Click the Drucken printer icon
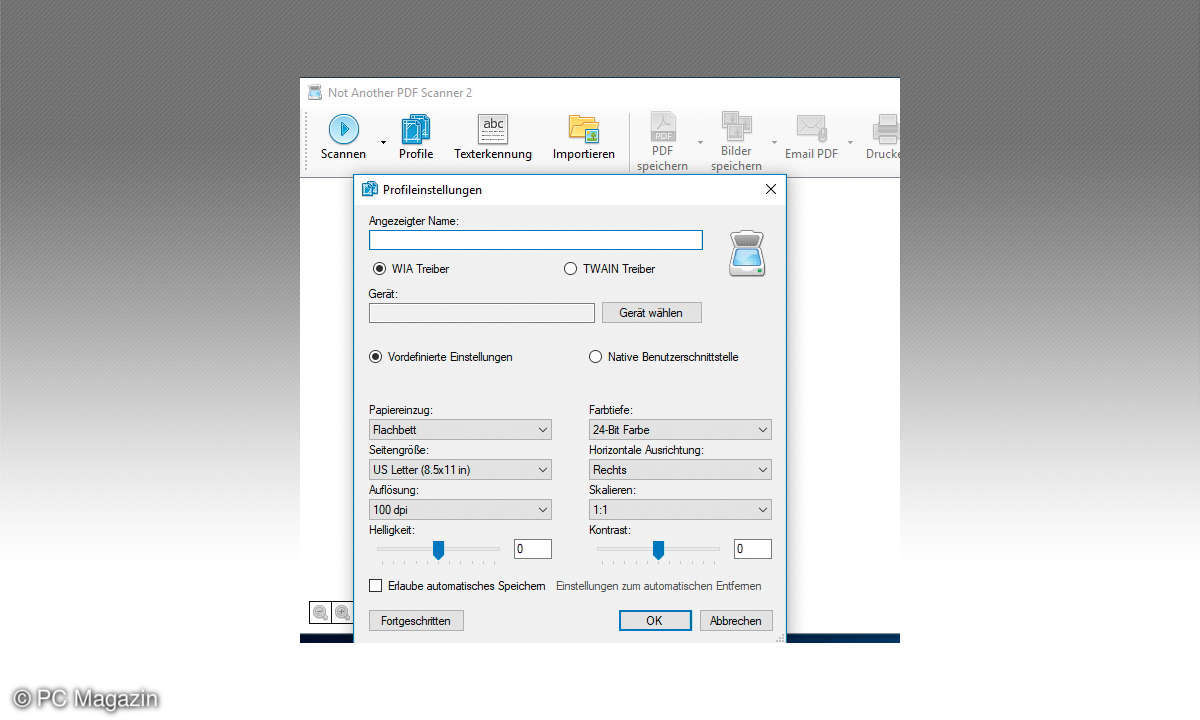The width and height of the screenshot is (1200, 720). [886, 129]
